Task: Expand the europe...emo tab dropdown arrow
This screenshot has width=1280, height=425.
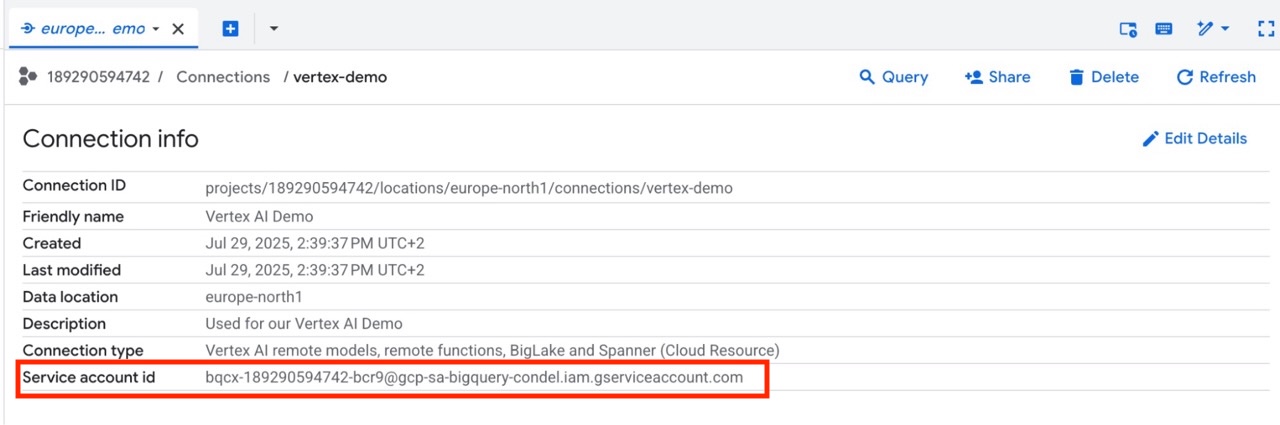Action: pyautogui.click(x=156, y=29)
